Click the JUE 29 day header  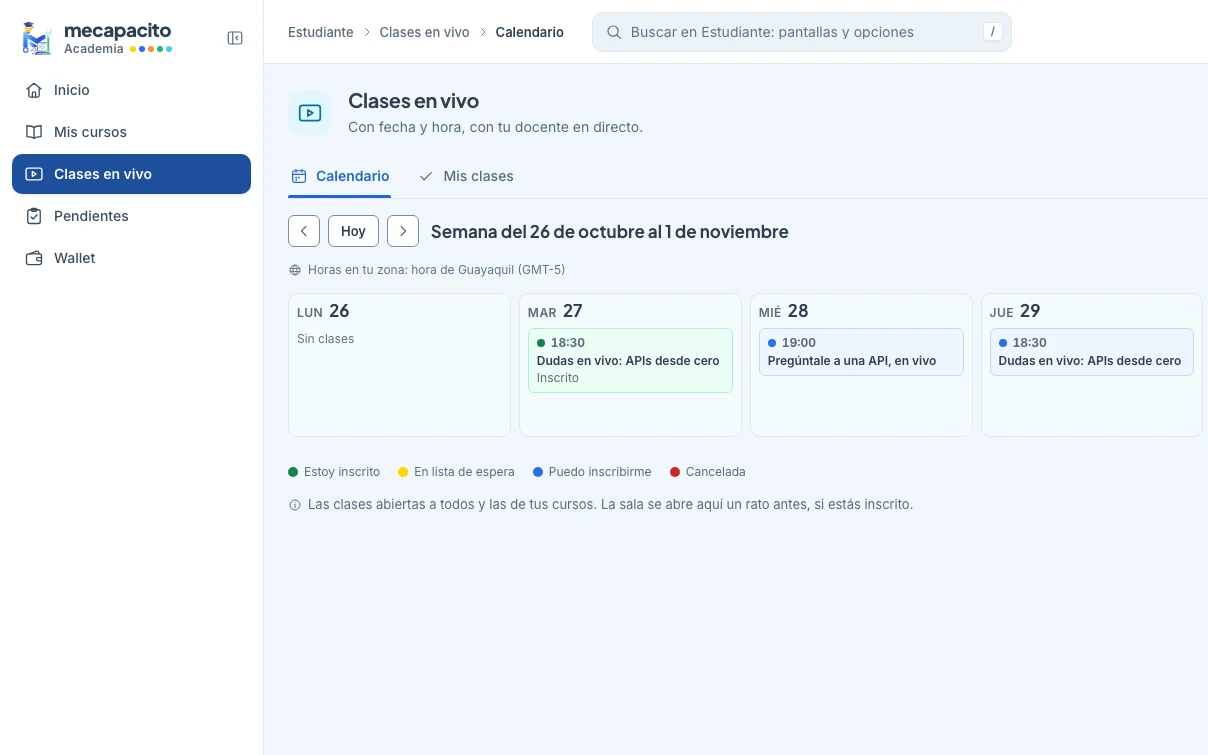1015,312
